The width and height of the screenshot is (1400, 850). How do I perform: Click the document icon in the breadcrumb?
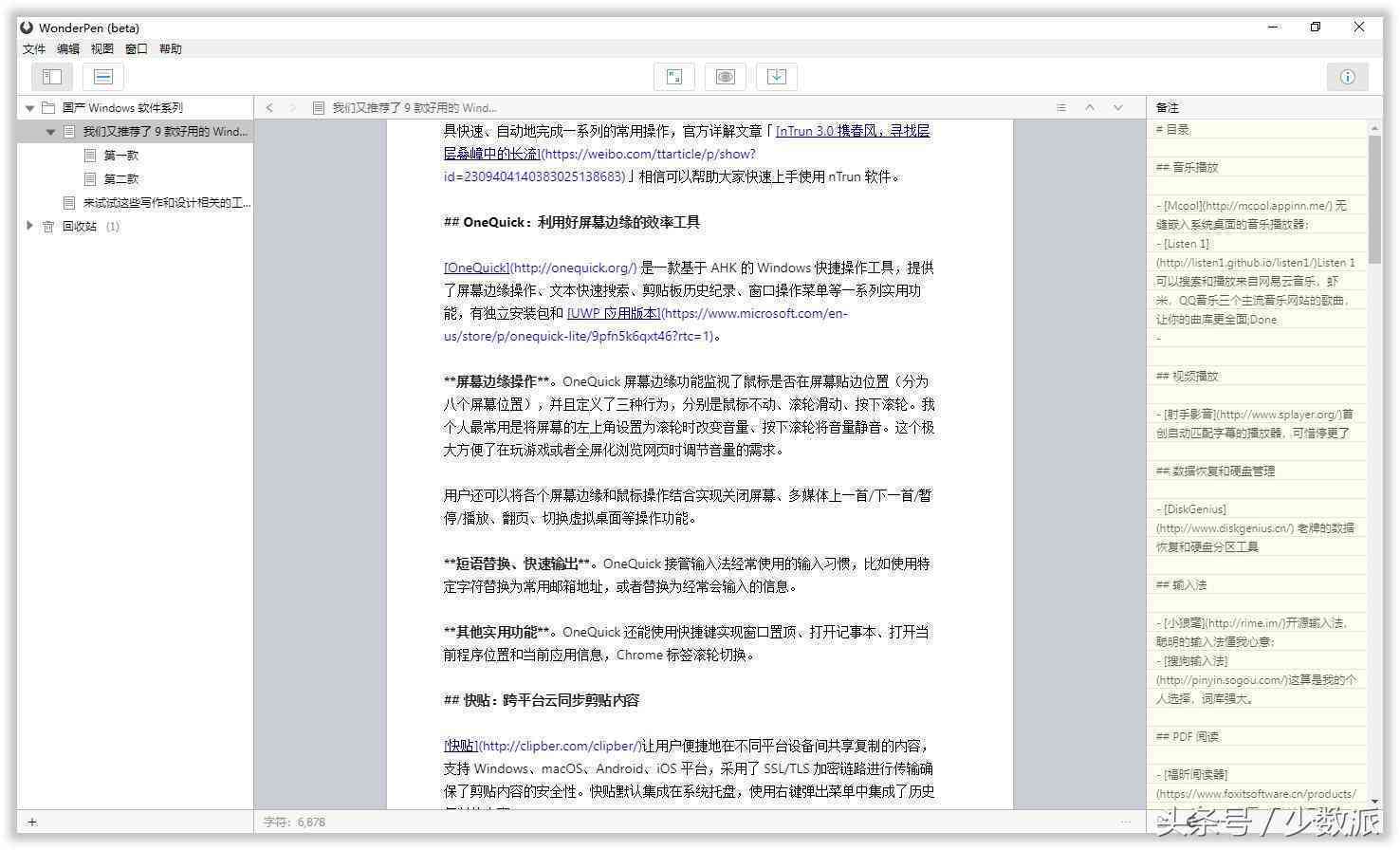click(x=319, y=108)
